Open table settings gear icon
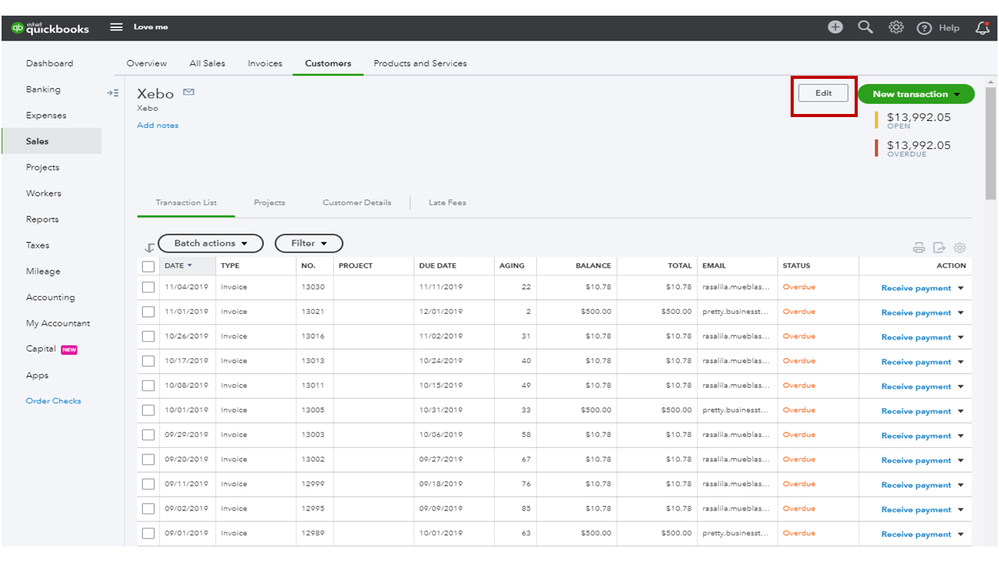Screen dimensions: 999x562 point(960,248)
